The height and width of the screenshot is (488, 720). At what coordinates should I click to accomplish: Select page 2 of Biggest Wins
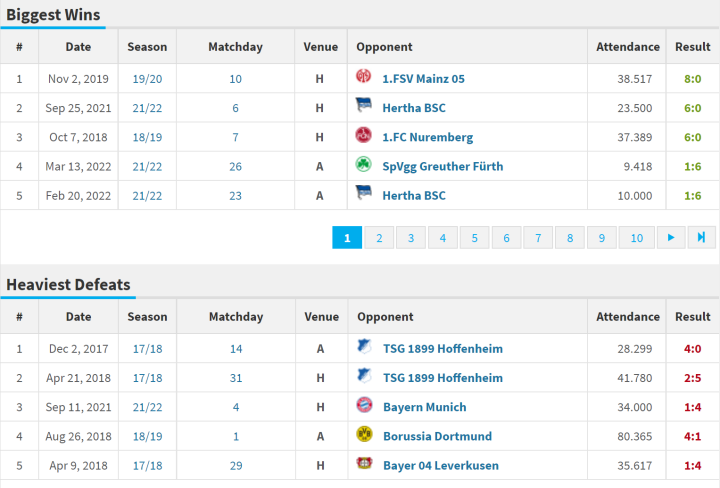(x=379, y=237)
